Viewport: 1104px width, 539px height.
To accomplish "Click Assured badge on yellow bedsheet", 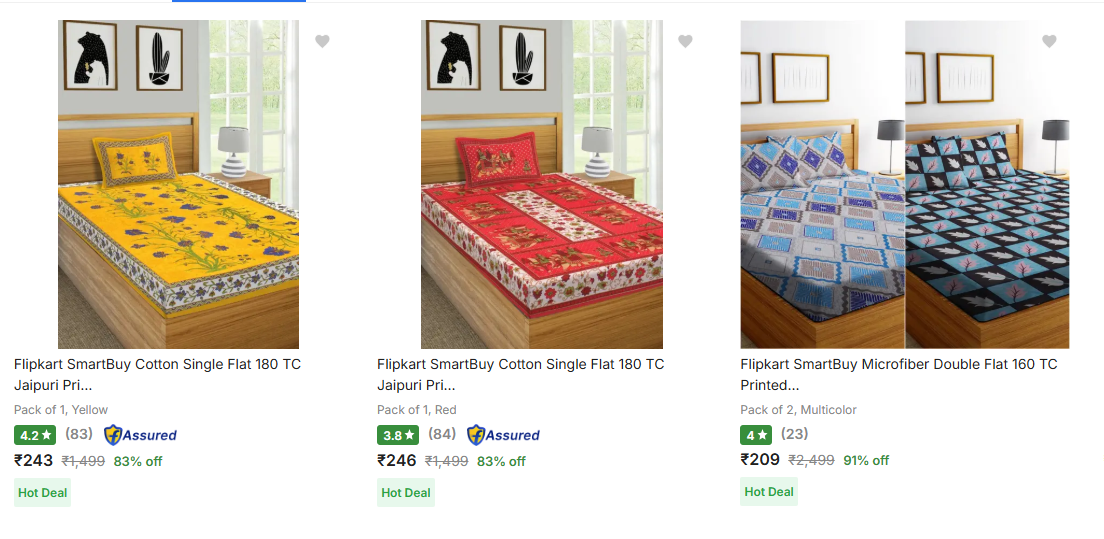I will pyautogui.click(x=140, y=435).
